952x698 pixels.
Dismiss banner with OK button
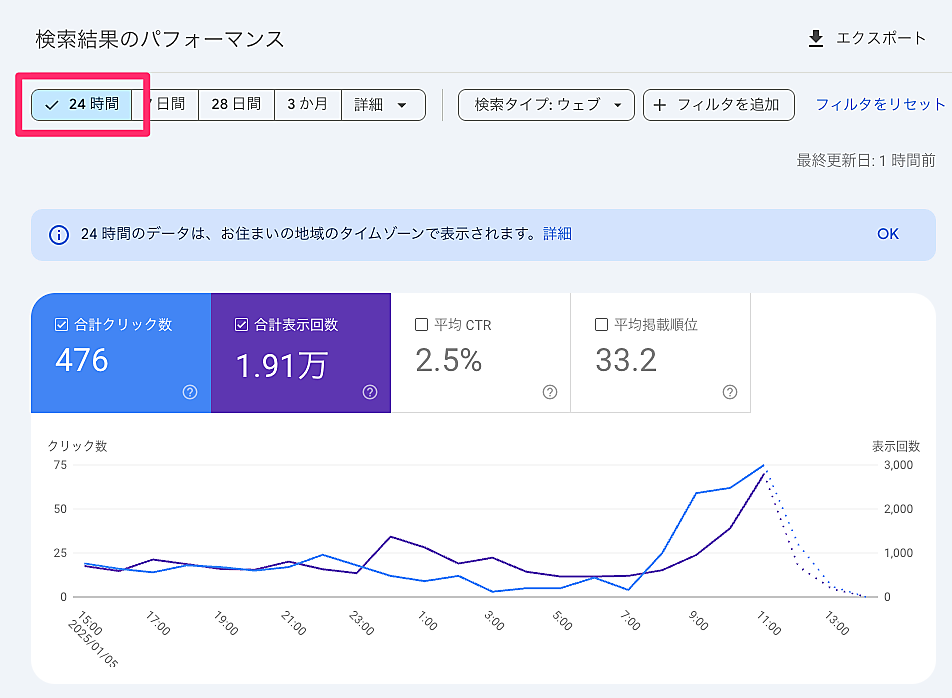(887, 234)
